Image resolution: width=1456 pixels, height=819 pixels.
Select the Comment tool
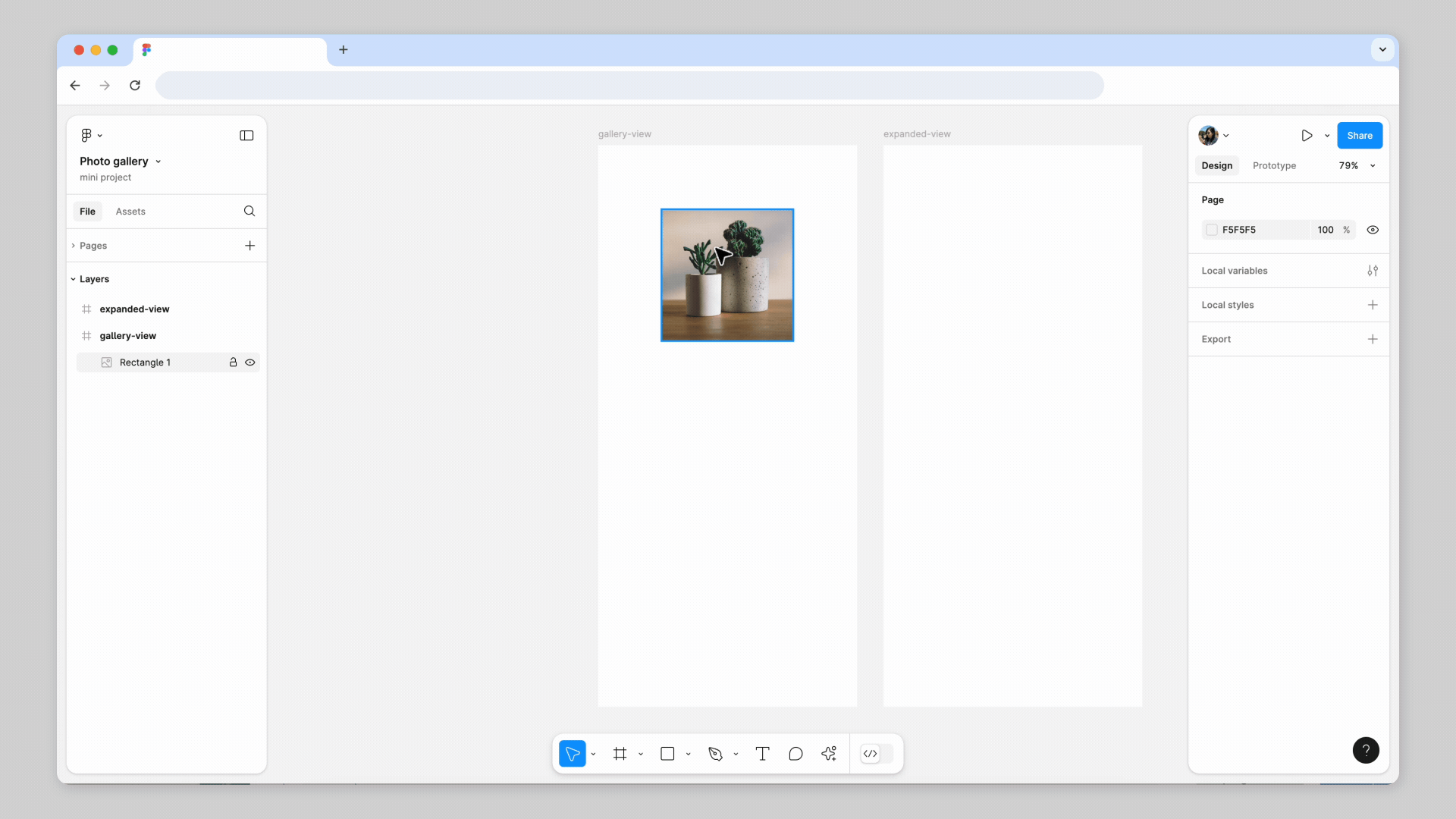[795, 754]
